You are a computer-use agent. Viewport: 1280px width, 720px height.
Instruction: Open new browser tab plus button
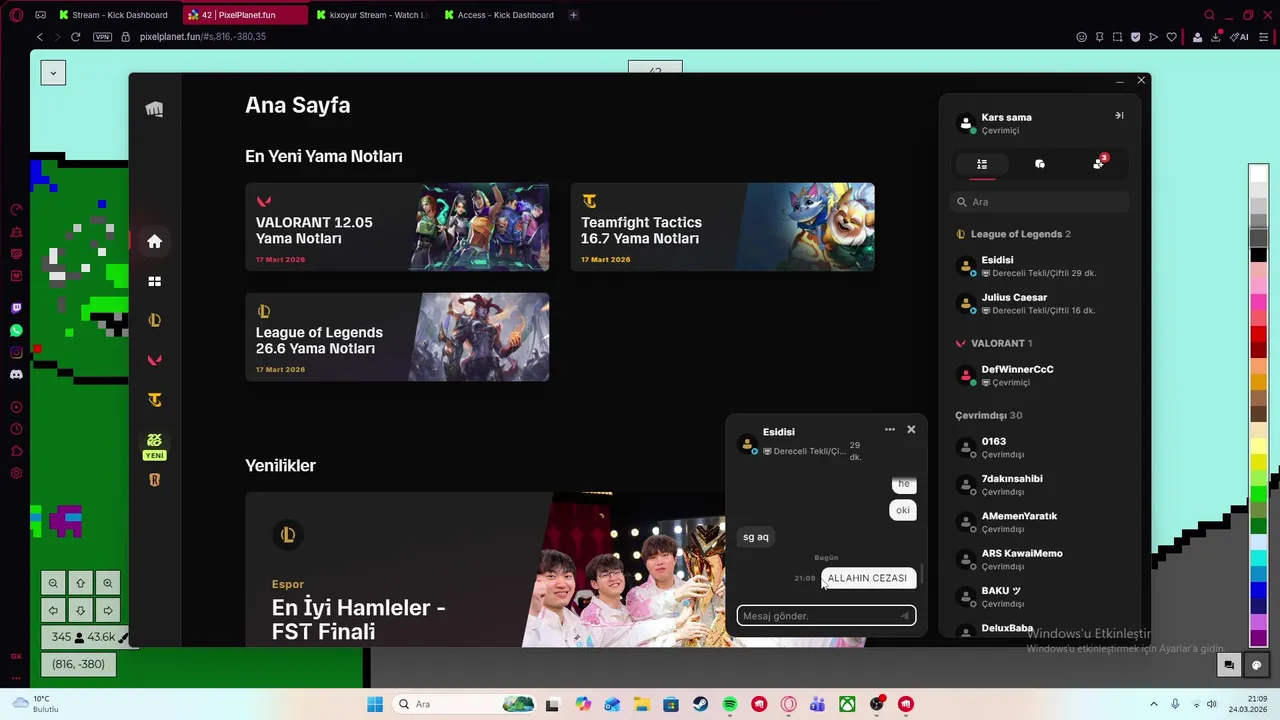pyautogui.click(x=573, y=15)
